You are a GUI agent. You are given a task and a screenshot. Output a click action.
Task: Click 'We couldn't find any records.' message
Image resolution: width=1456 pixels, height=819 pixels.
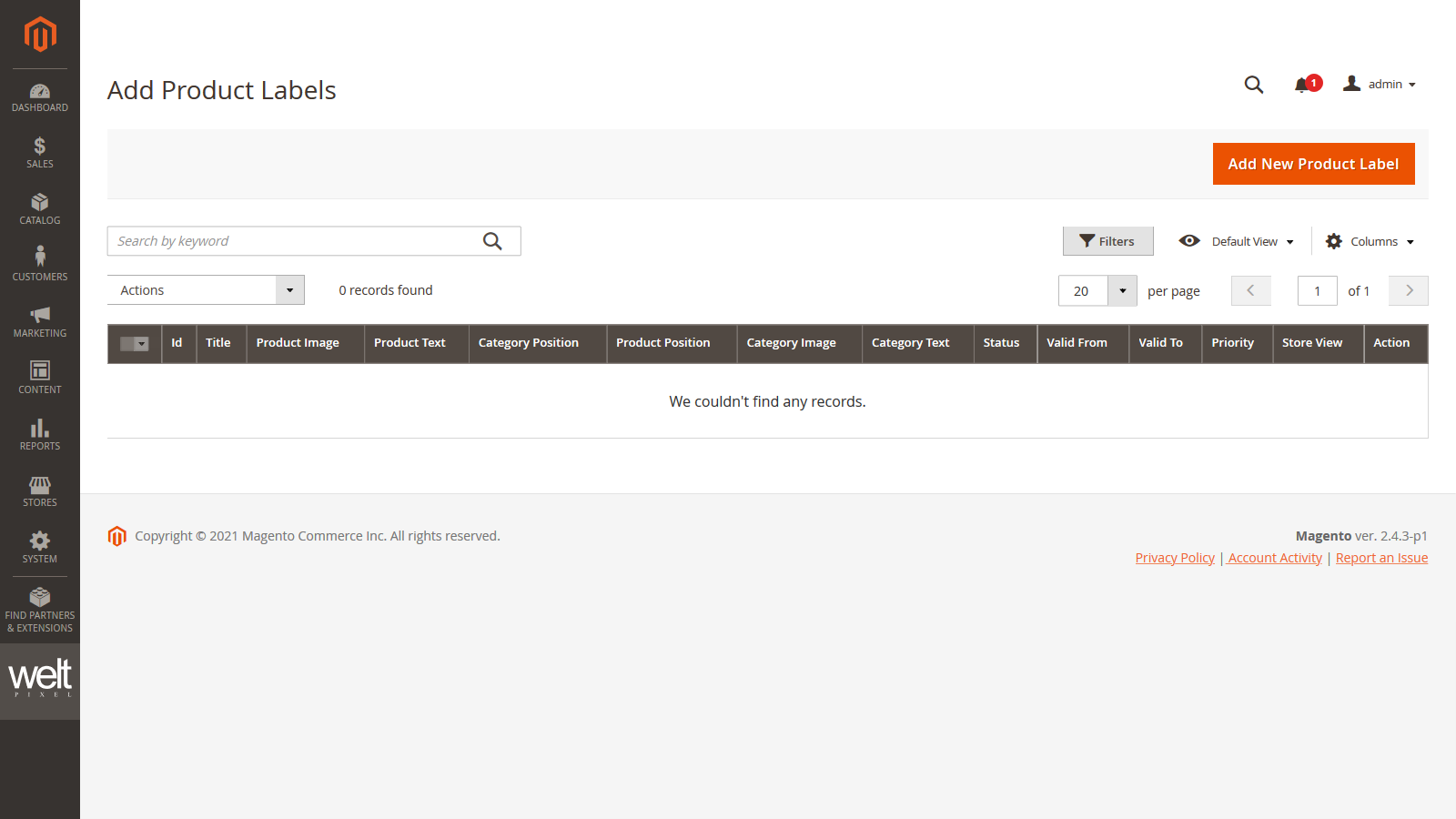point(767,401)
